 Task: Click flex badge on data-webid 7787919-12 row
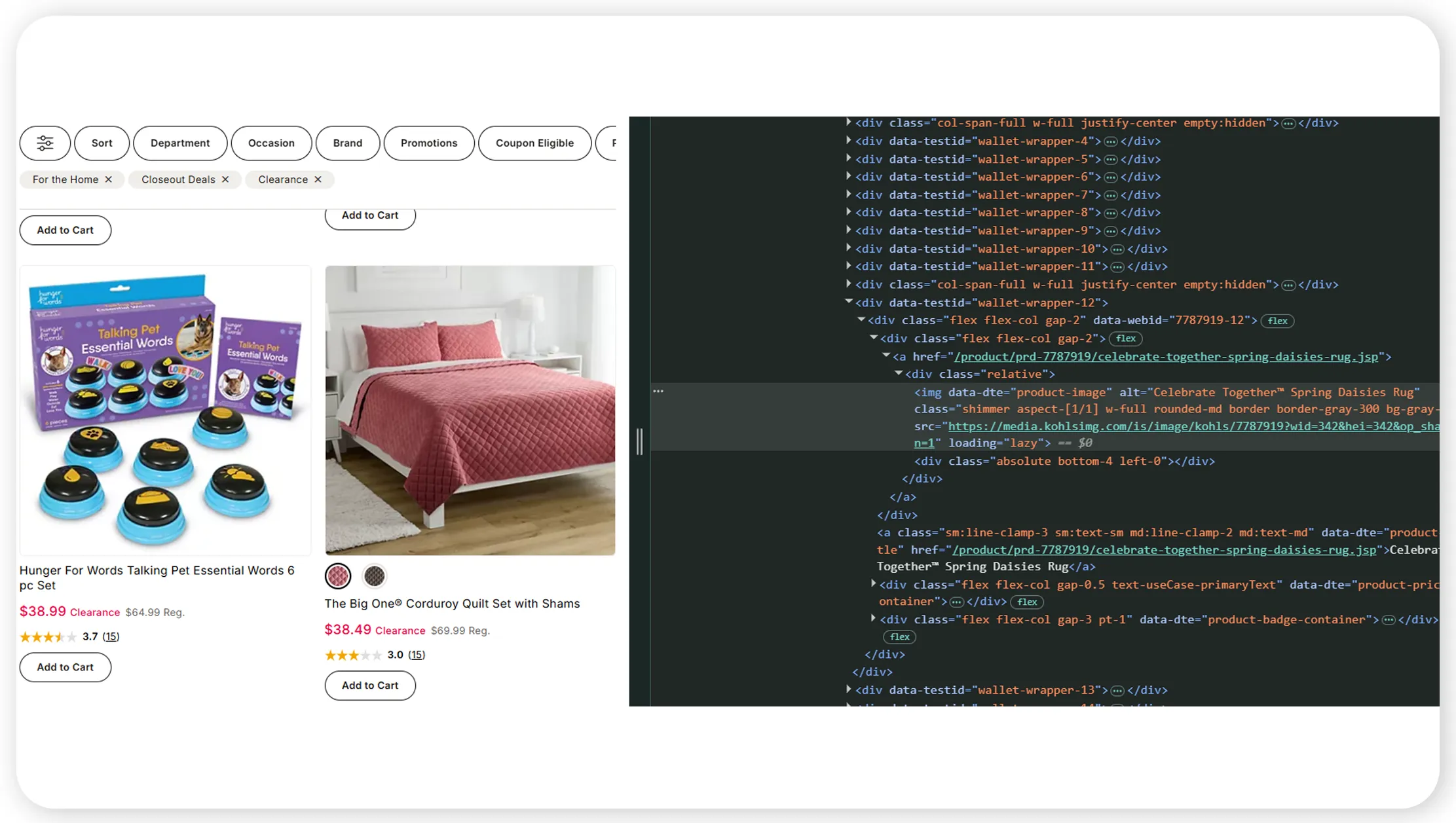pos(1277,321)
